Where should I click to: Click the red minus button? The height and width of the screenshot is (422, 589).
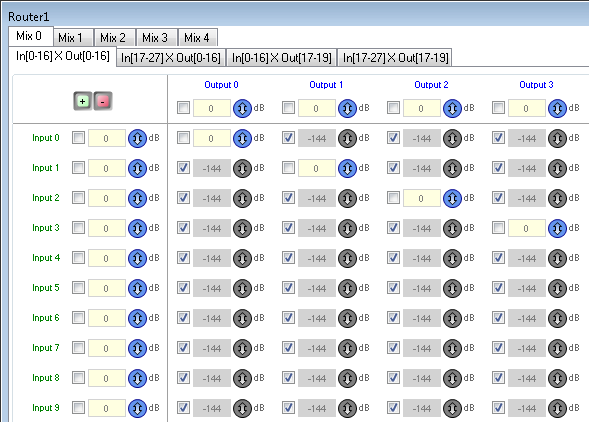click(103, 101)
